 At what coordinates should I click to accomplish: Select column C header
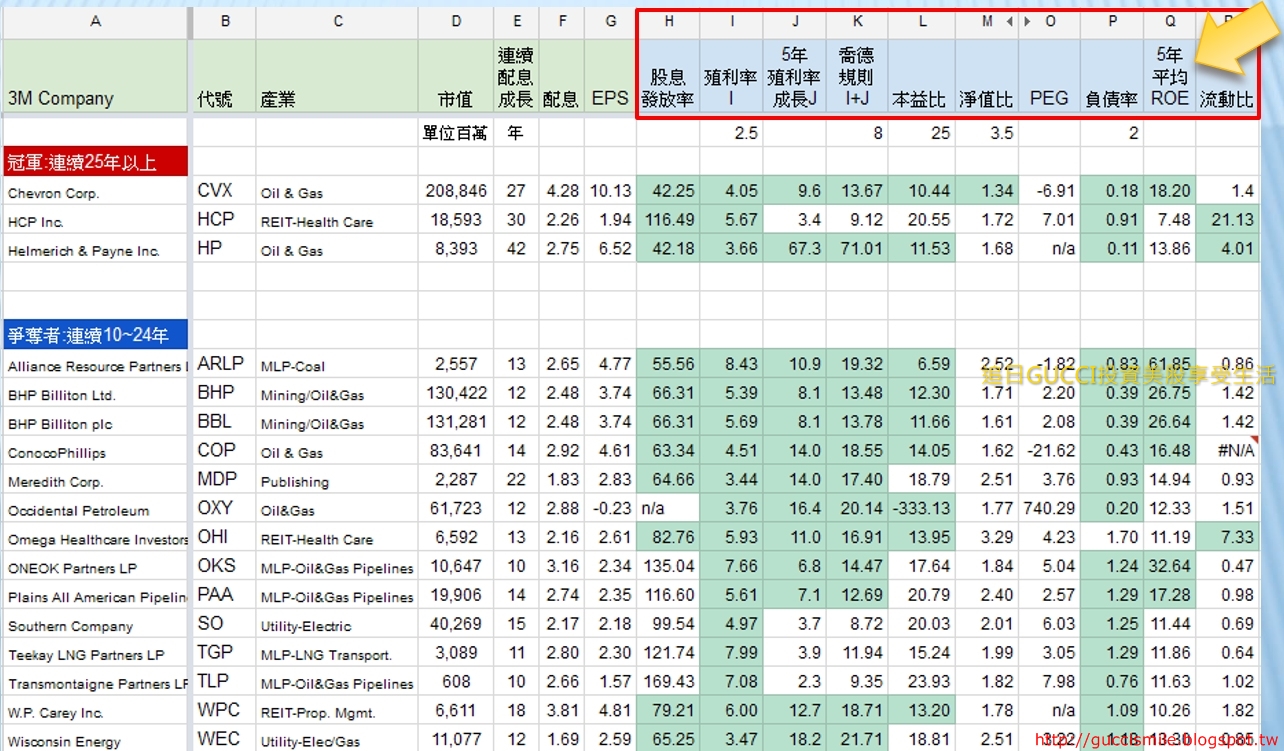[337, 21]
